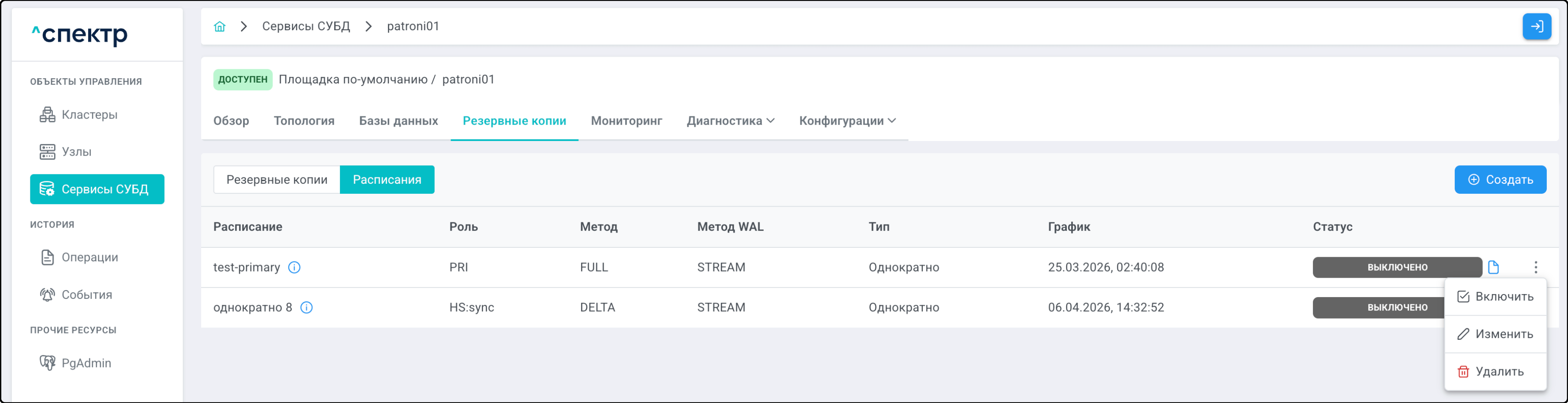Open info icon next to test-primary
This screenshot has height=403, width=1568.
pos(294,267)
